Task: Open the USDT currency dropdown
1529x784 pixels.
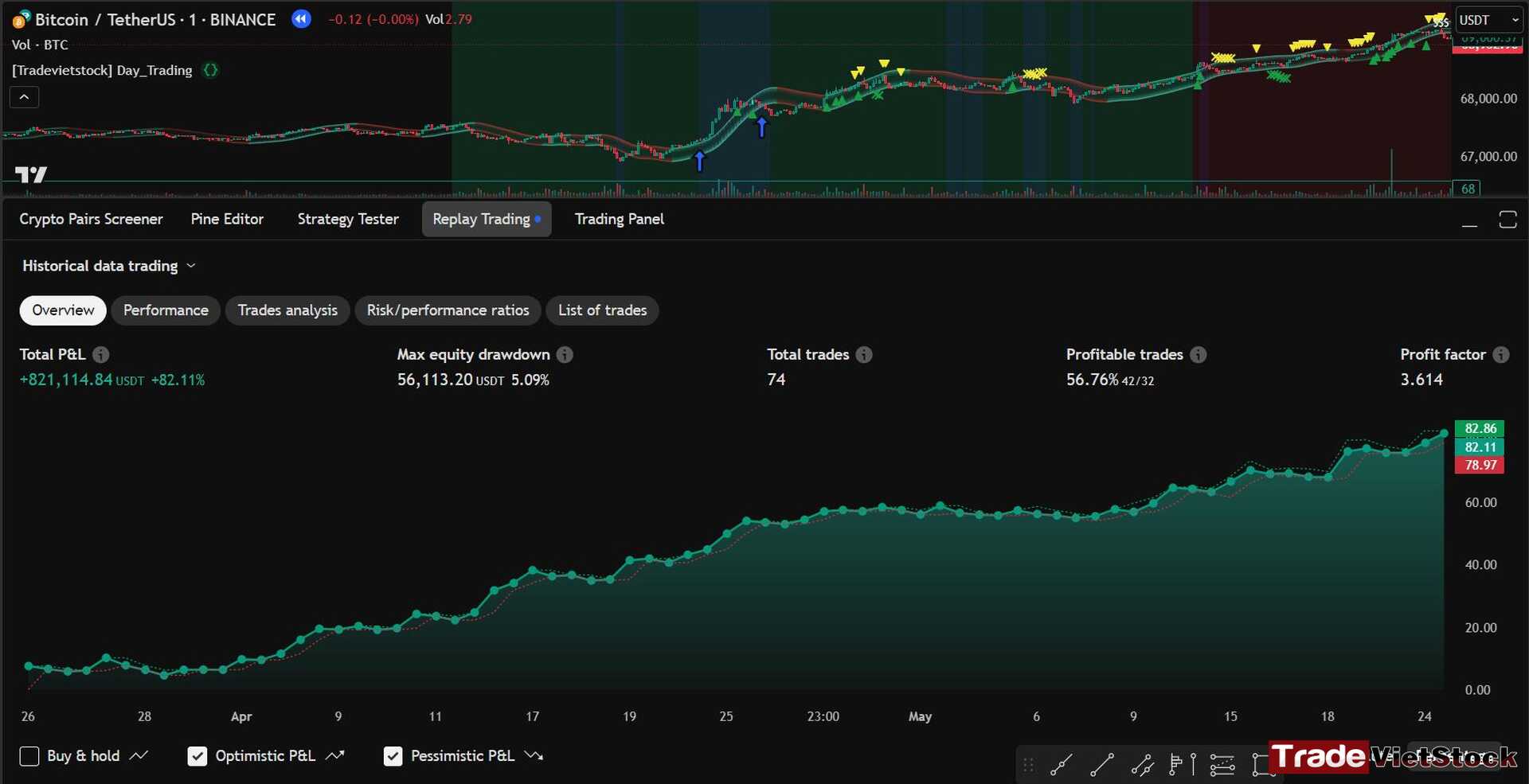Action: (x=1488, y=20)
